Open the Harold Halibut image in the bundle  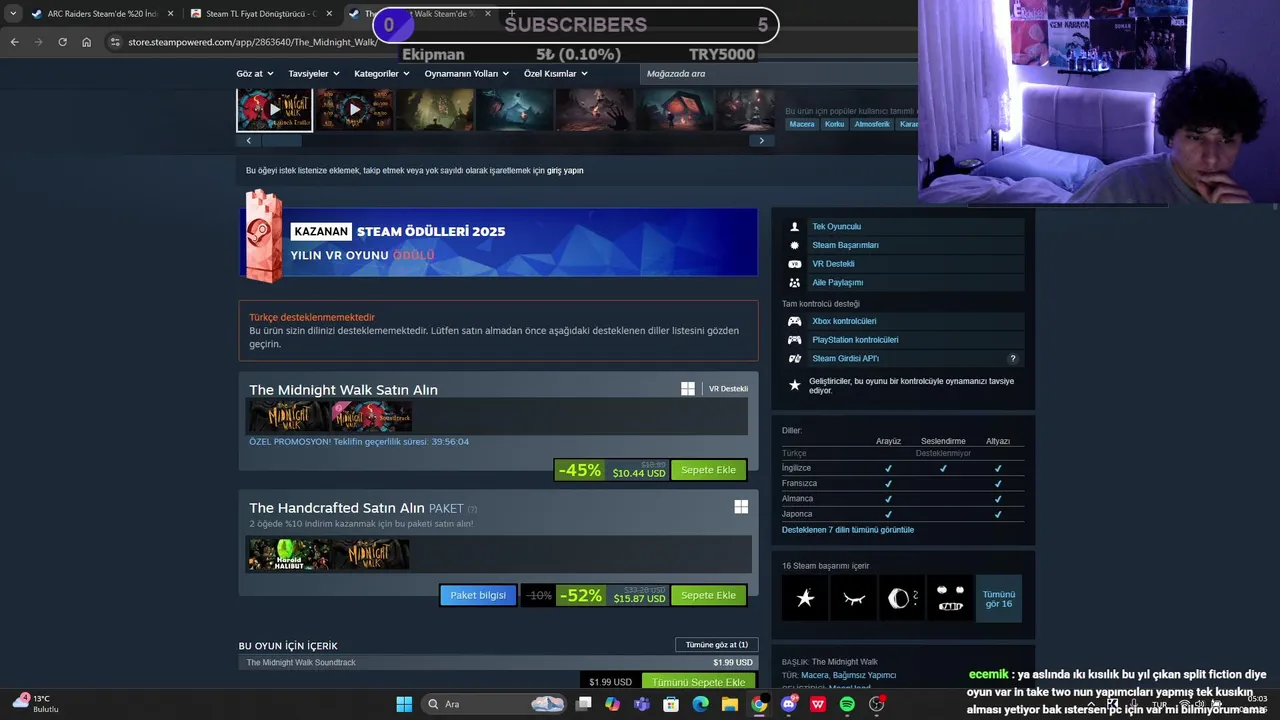(x=290, y=555)
